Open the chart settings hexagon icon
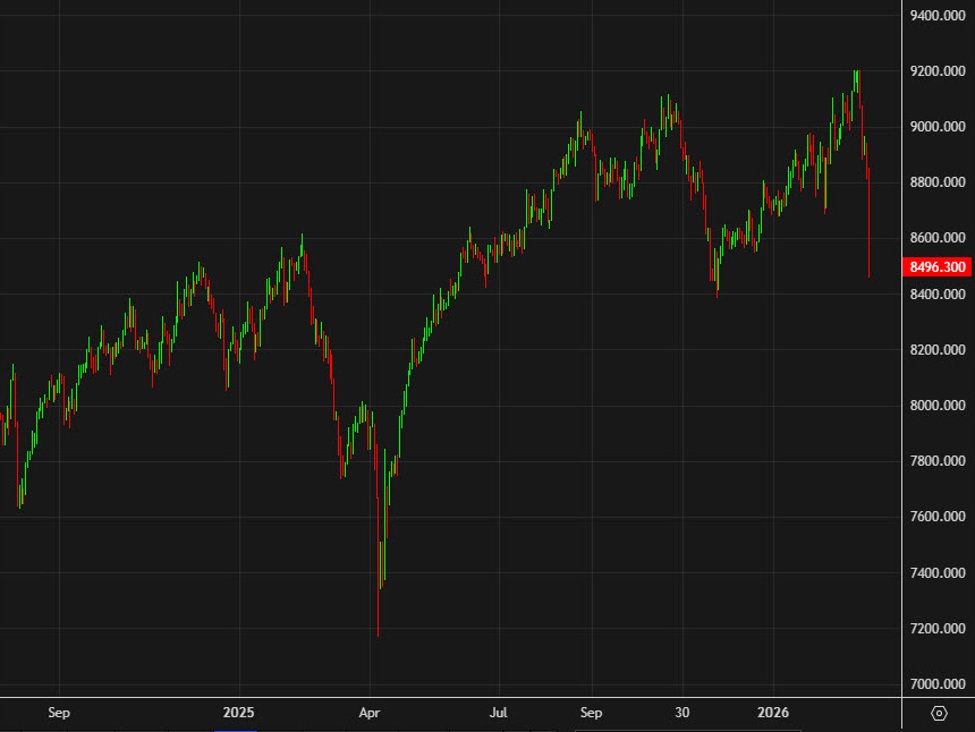The image size is (975, 732). tap(938, 714)
